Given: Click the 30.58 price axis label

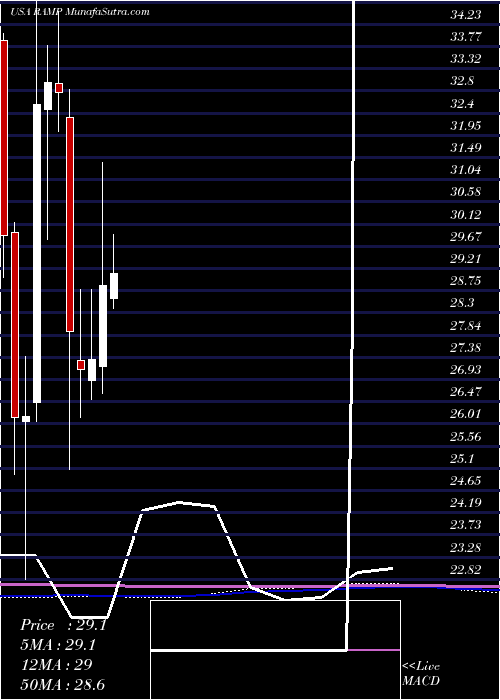Looking at the screenshot, I should pos(466,192).
